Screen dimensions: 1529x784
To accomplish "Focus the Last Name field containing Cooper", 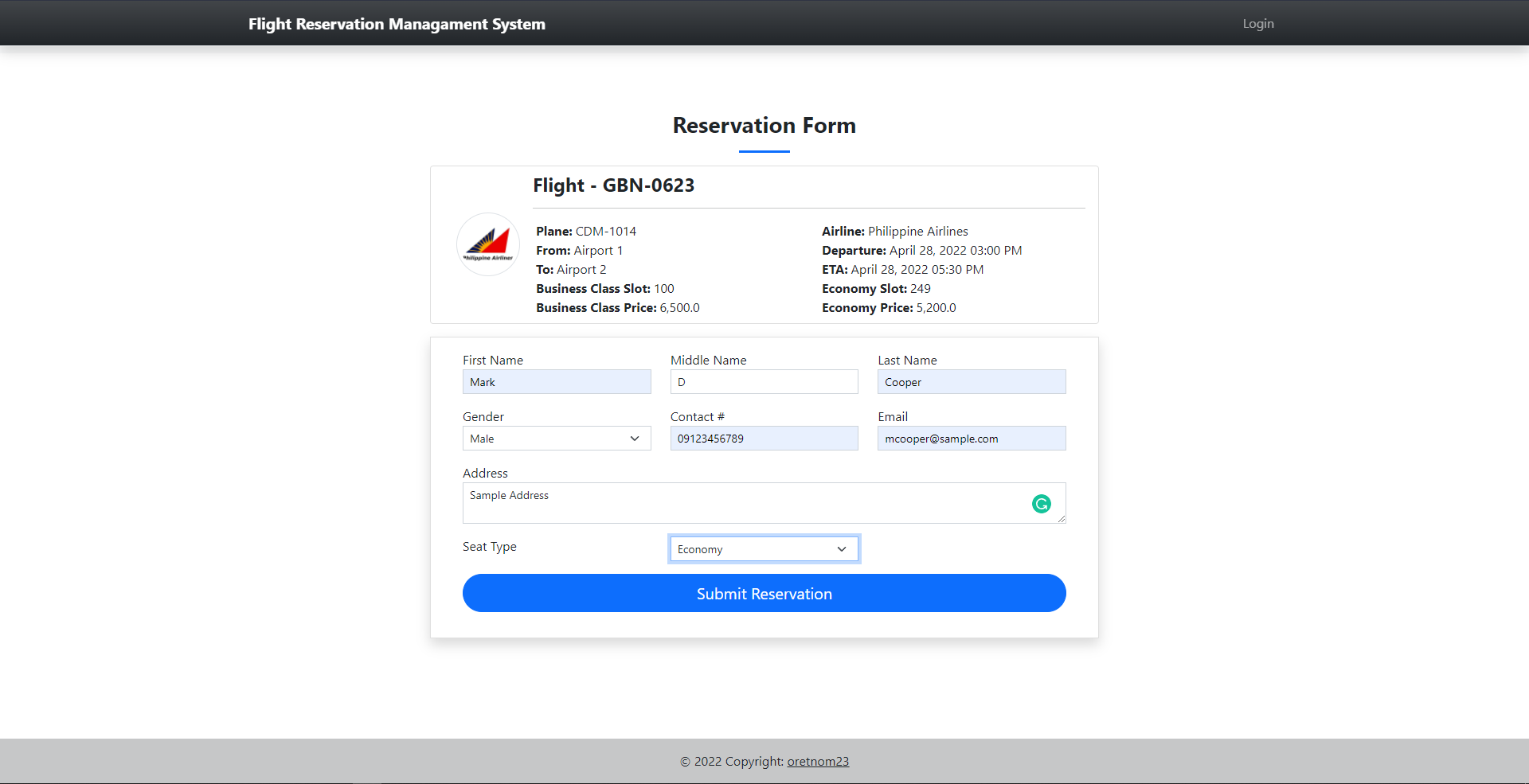I will [x=972, y=382].
